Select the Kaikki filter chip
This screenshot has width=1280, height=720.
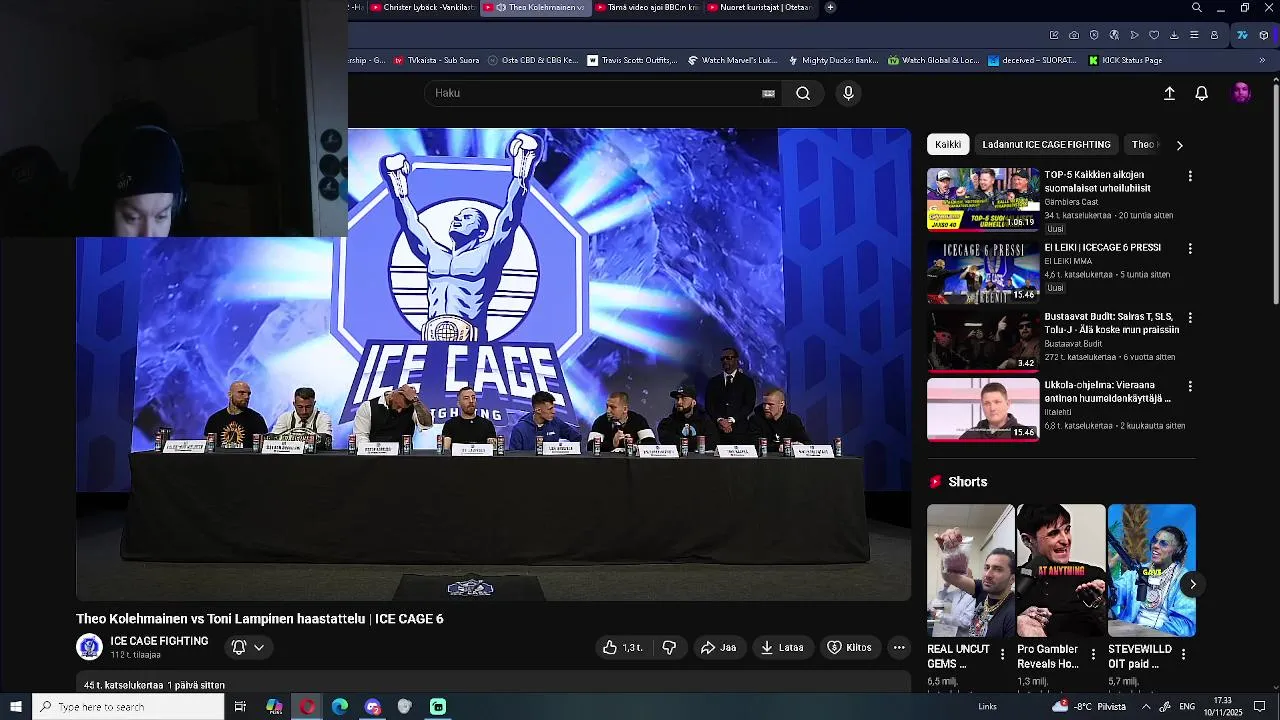(948, 145)
